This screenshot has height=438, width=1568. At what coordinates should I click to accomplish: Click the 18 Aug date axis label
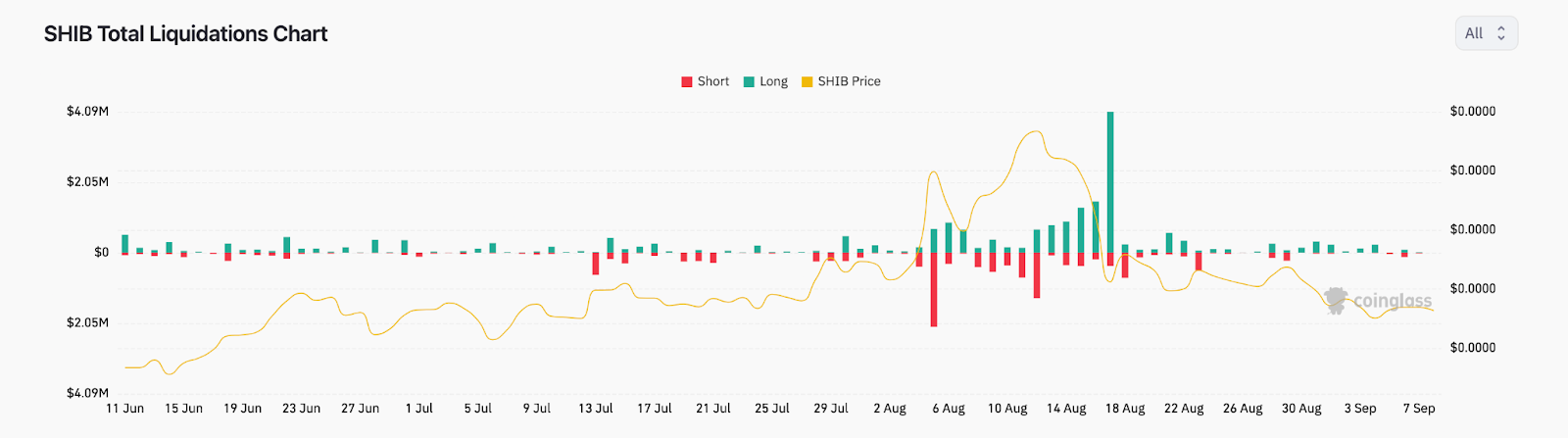[1125, 409]
